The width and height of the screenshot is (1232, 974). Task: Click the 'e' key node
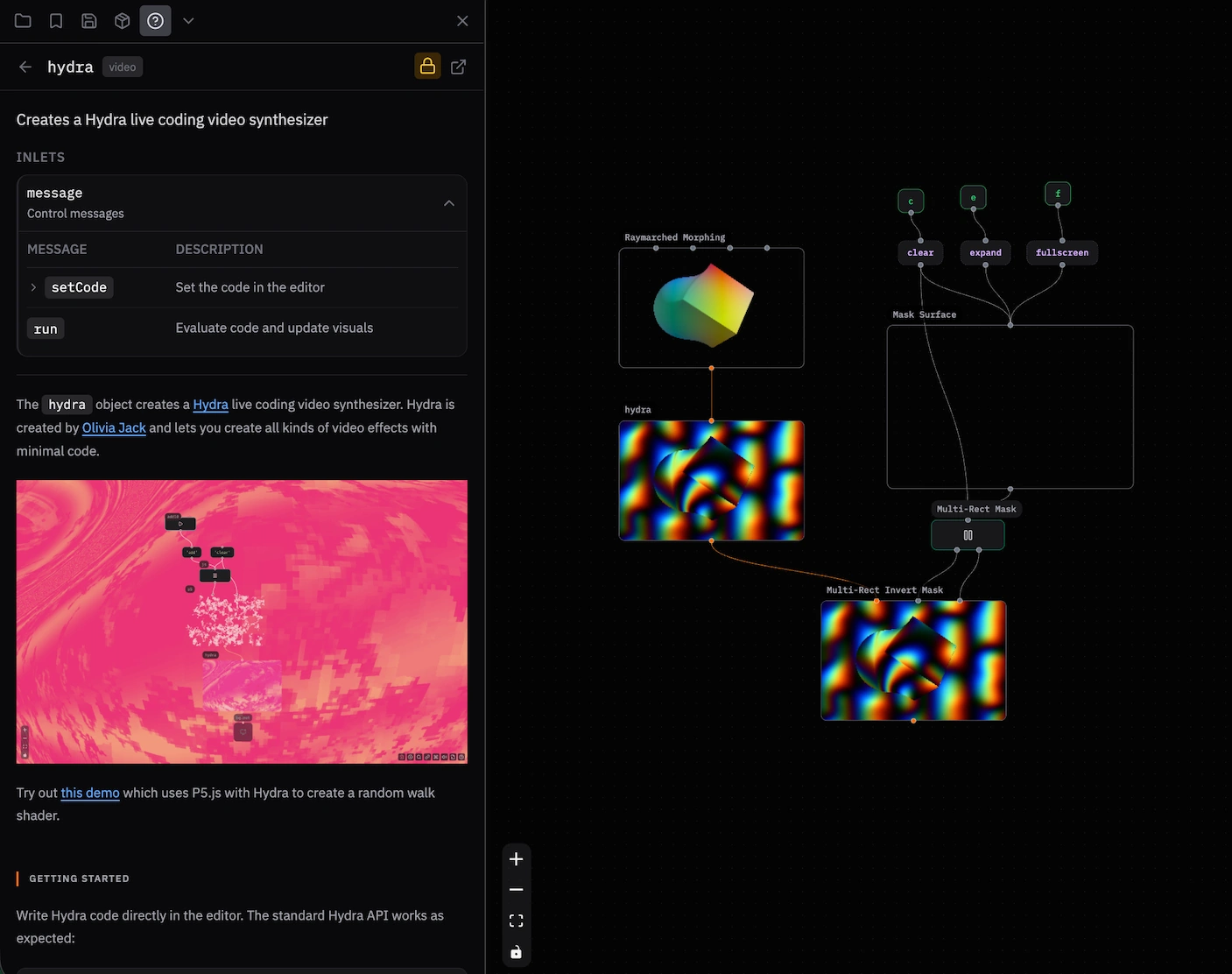pos(973,197)
